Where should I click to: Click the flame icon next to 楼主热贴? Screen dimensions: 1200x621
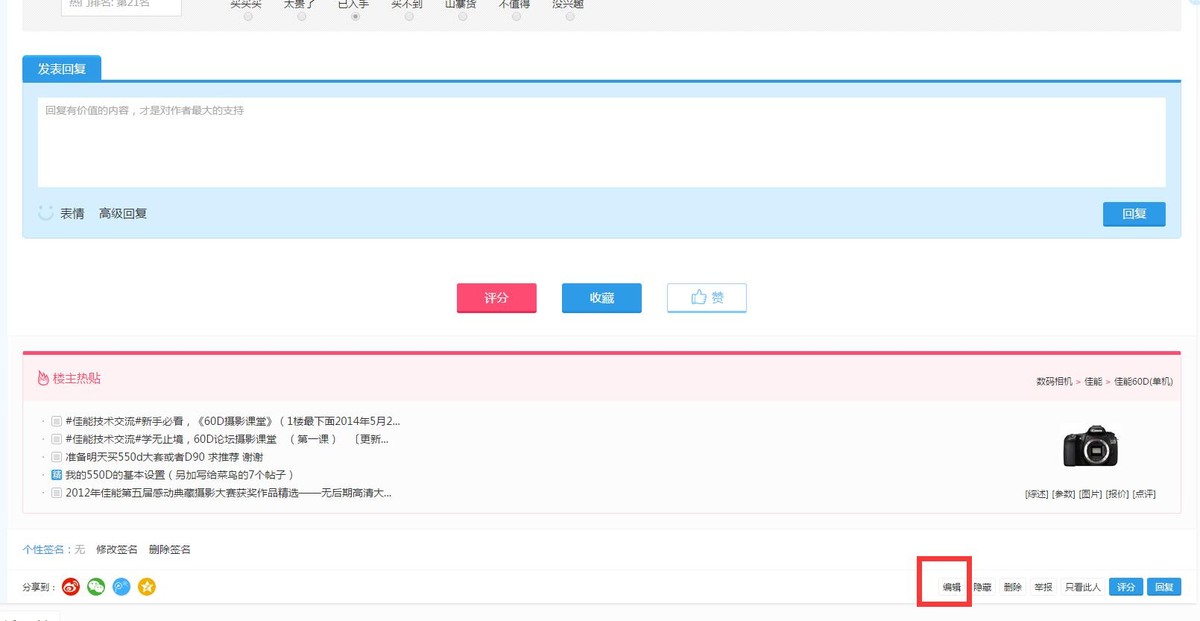[40, 377]
